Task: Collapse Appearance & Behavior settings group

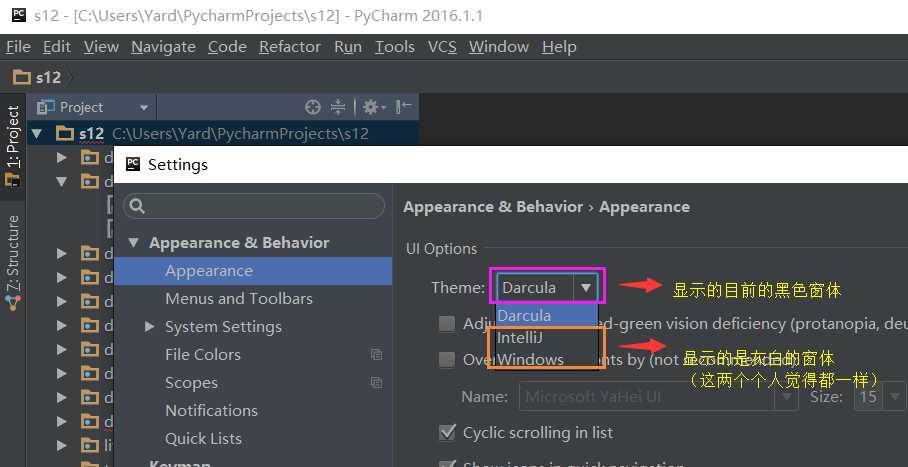Action: coord(134,243)
